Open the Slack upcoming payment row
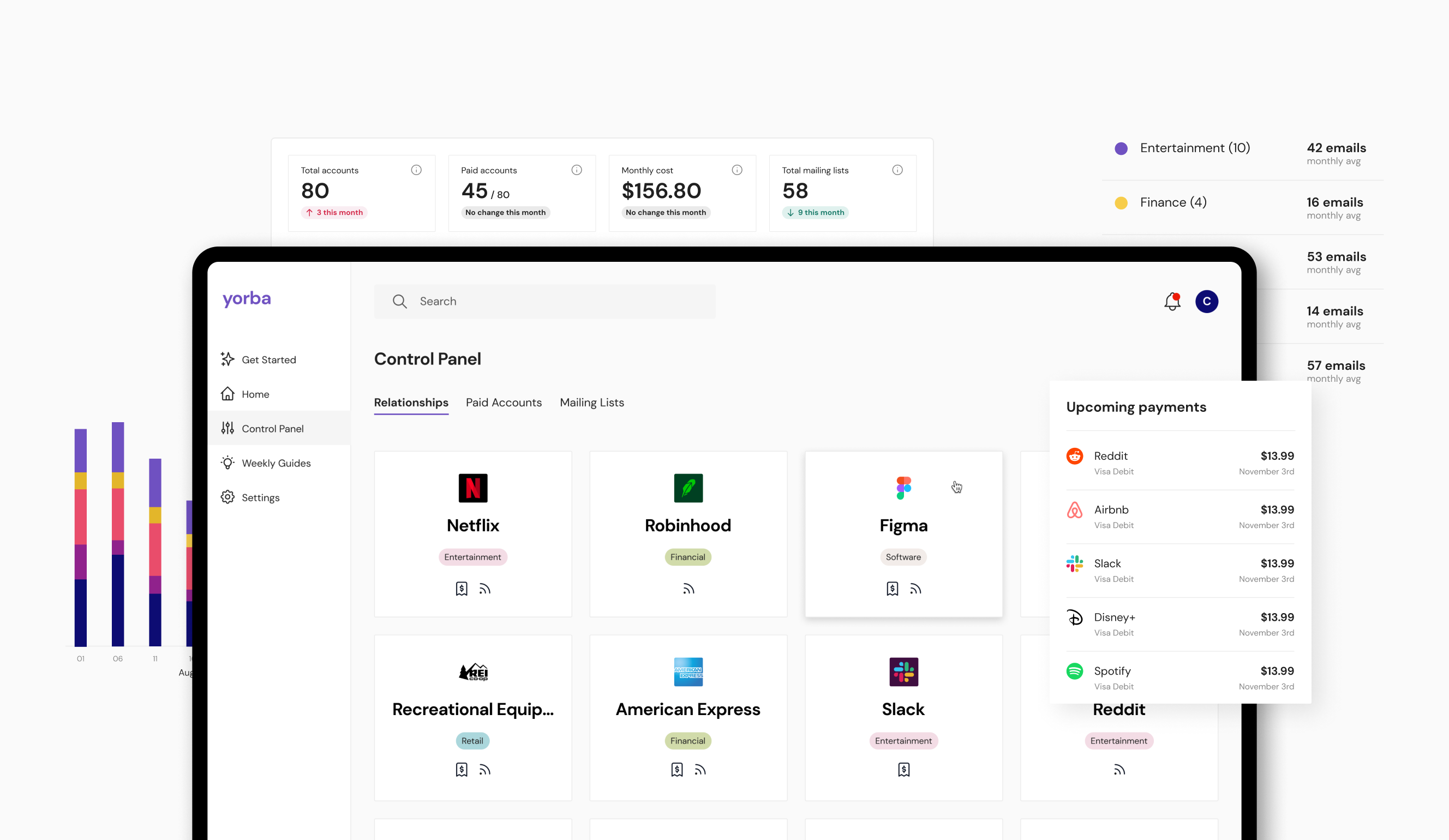 1180,570
